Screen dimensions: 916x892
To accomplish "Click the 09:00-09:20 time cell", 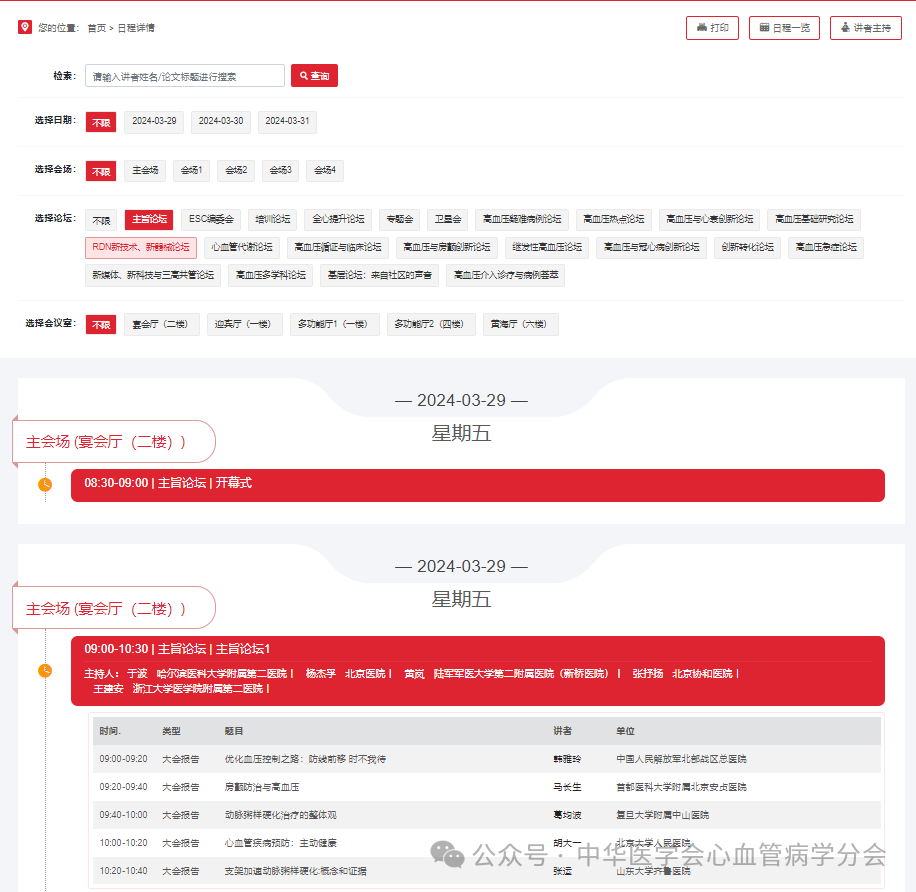I will pos(123,759).
